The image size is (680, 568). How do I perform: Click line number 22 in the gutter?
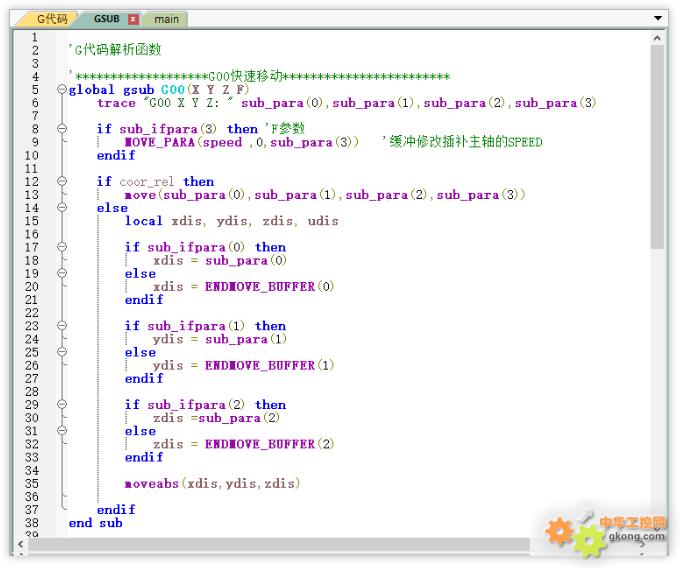(32, 313)
